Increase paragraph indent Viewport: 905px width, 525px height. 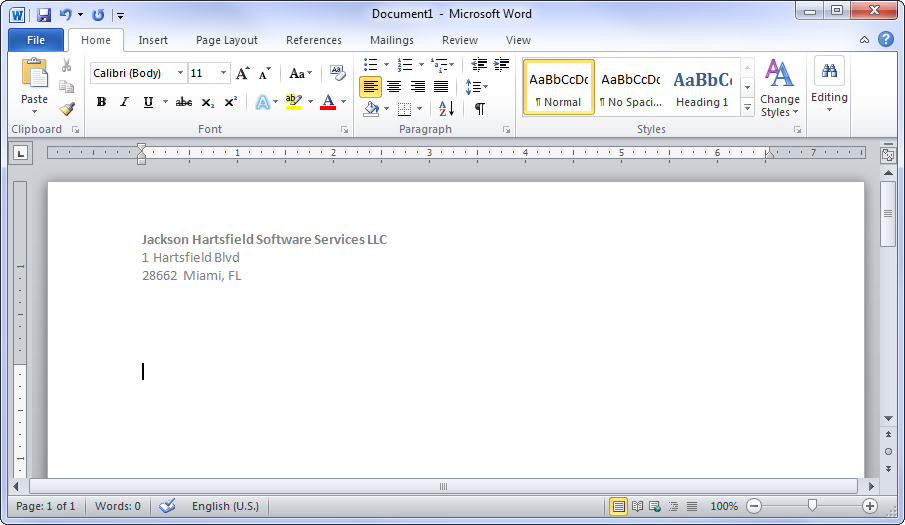502,64
